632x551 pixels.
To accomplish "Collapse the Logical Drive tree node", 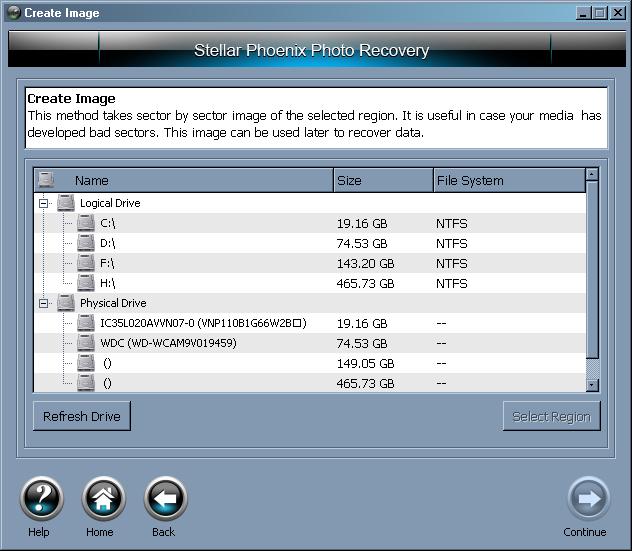I will tap(43, 203).
